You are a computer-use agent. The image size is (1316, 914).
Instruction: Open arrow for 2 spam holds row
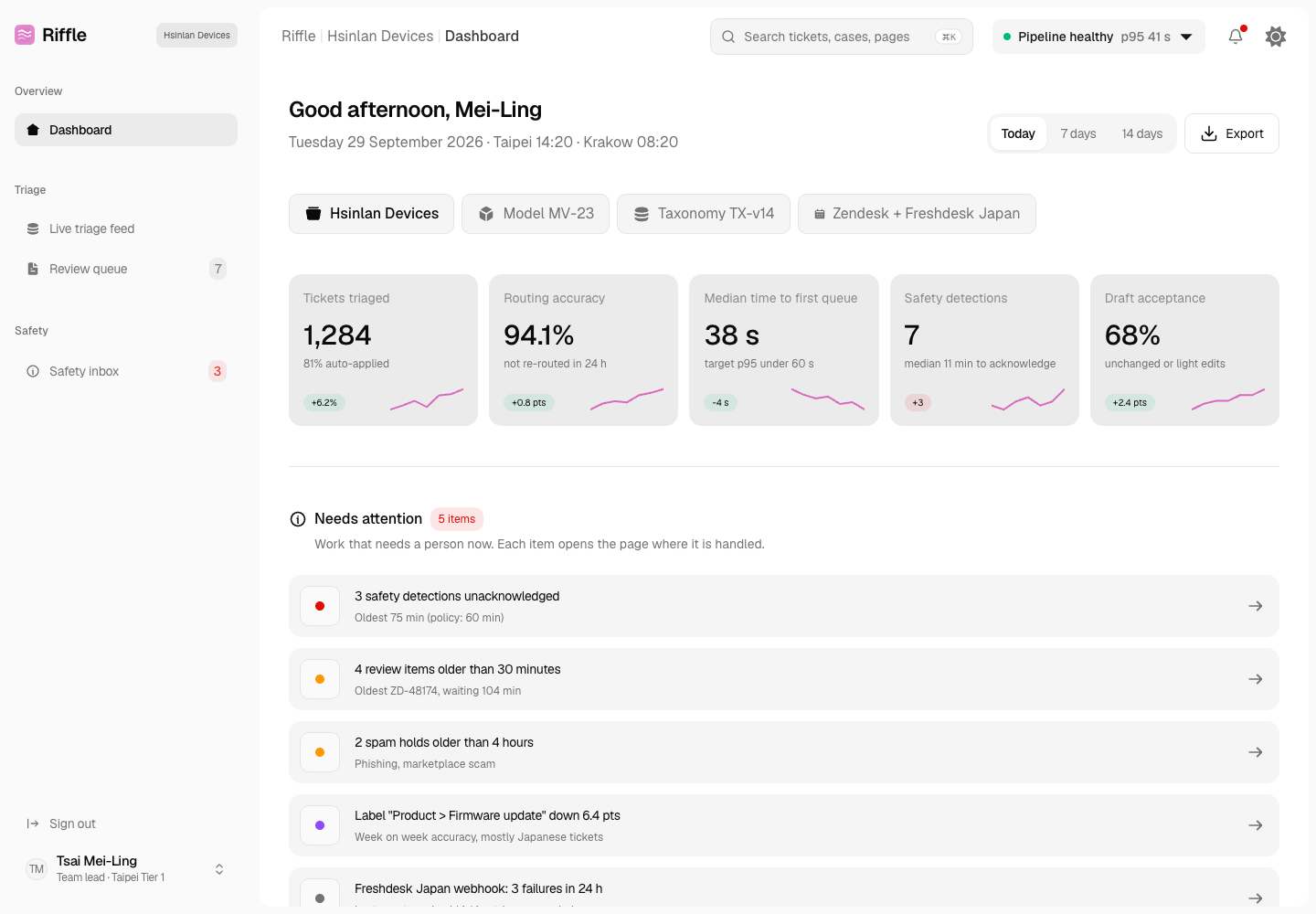(x=1256, y=752)
